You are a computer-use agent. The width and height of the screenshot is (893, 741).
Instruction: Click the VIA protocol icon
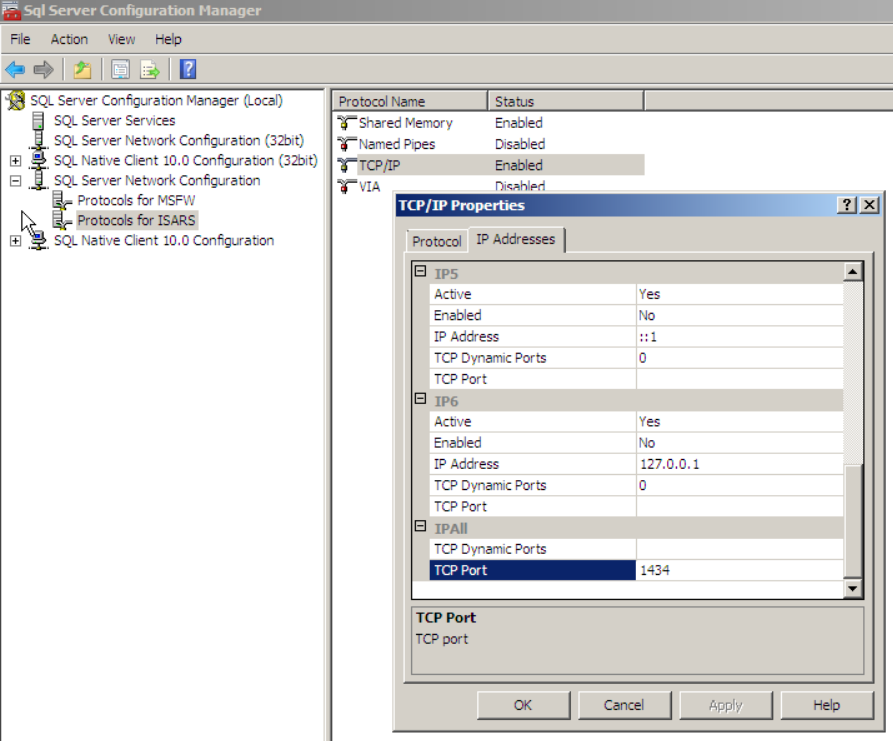pos(346,186)
